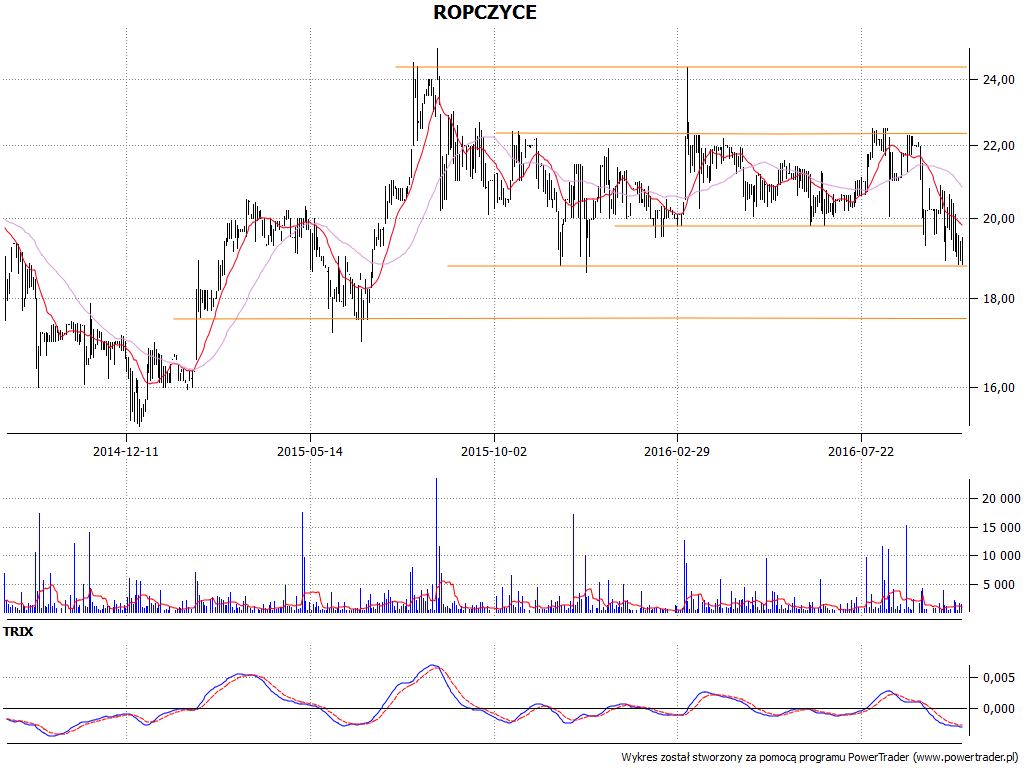This screenshot has width=1024, height=768.
Task: Click the 20,00 price axis label
Action: [x=999, y=219]
